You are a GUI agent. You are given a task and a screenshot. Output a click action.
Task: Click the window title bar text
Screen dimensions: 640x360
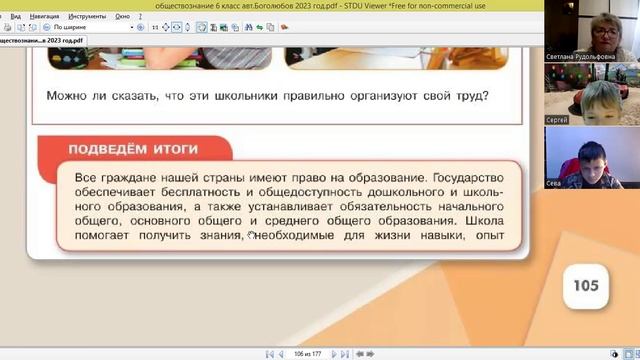pyautogui.click(x=320, y=6)
